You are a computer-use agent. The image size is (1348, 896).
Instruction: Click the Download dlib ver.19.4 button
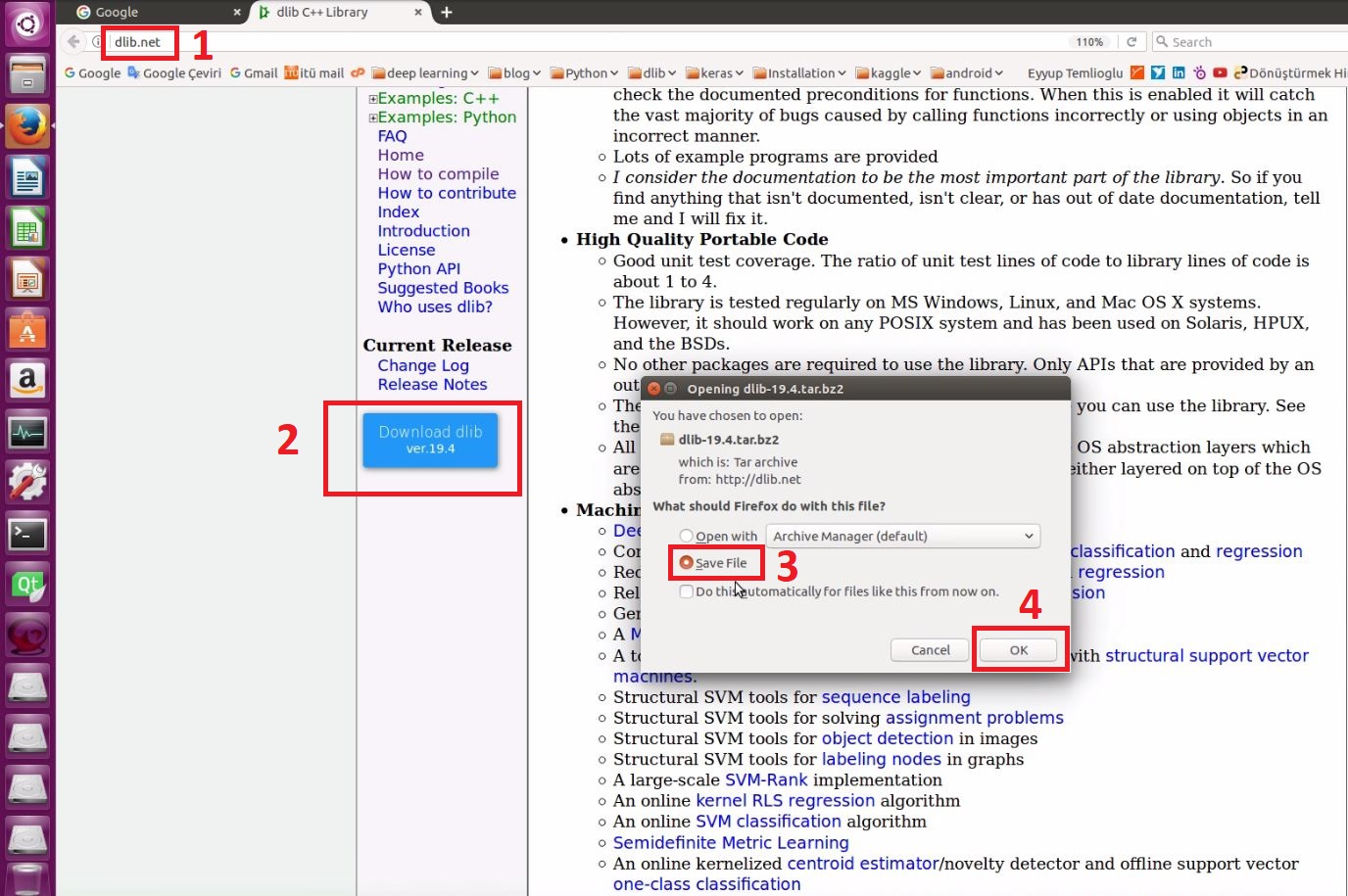[x=430, y=440]
